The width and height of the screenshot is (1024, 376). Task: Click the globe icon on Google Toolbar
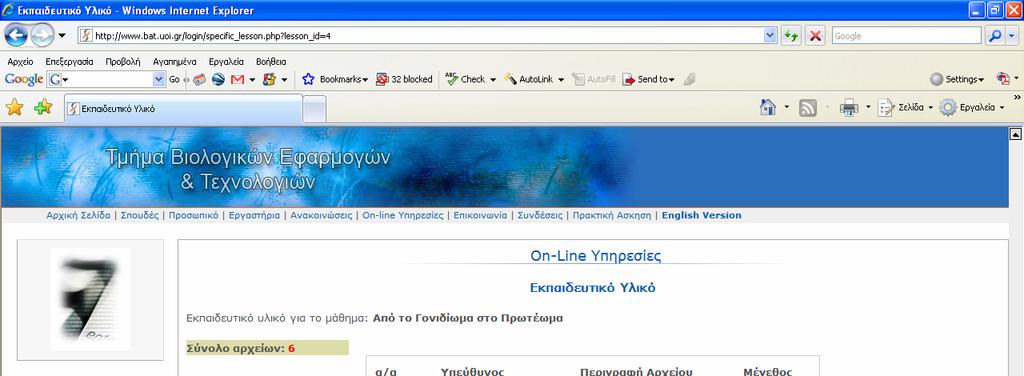(x=218, y=79)
